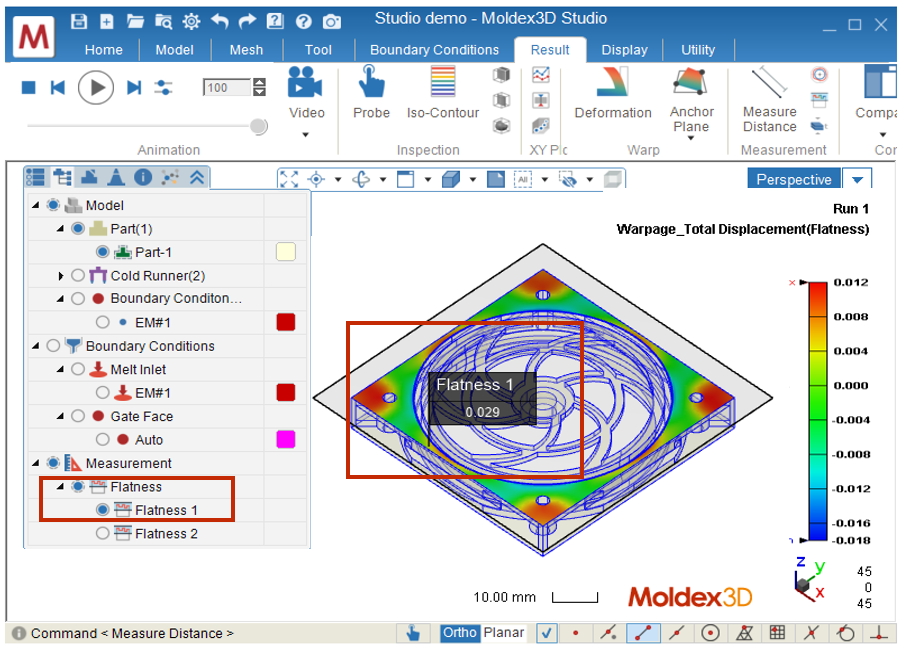Open the Perspective view dropdown arrow
The height and width of the screenshot is (651, 904).
pyautogui.click(x=857, y=179)
